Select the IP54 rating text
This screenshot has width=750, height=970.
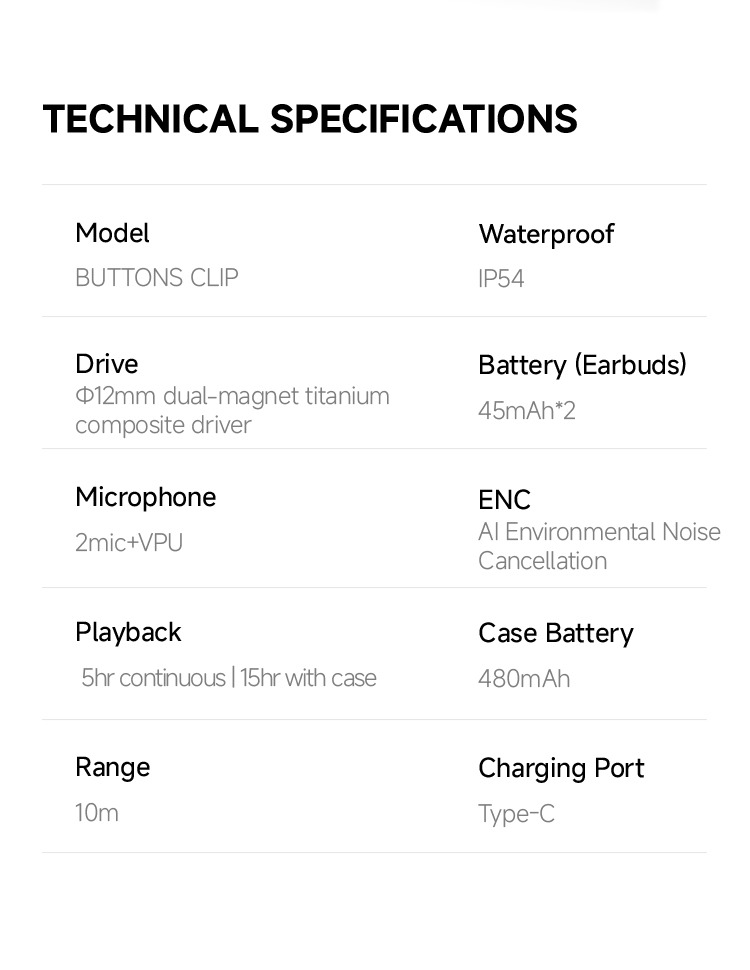tap(501, 279)
